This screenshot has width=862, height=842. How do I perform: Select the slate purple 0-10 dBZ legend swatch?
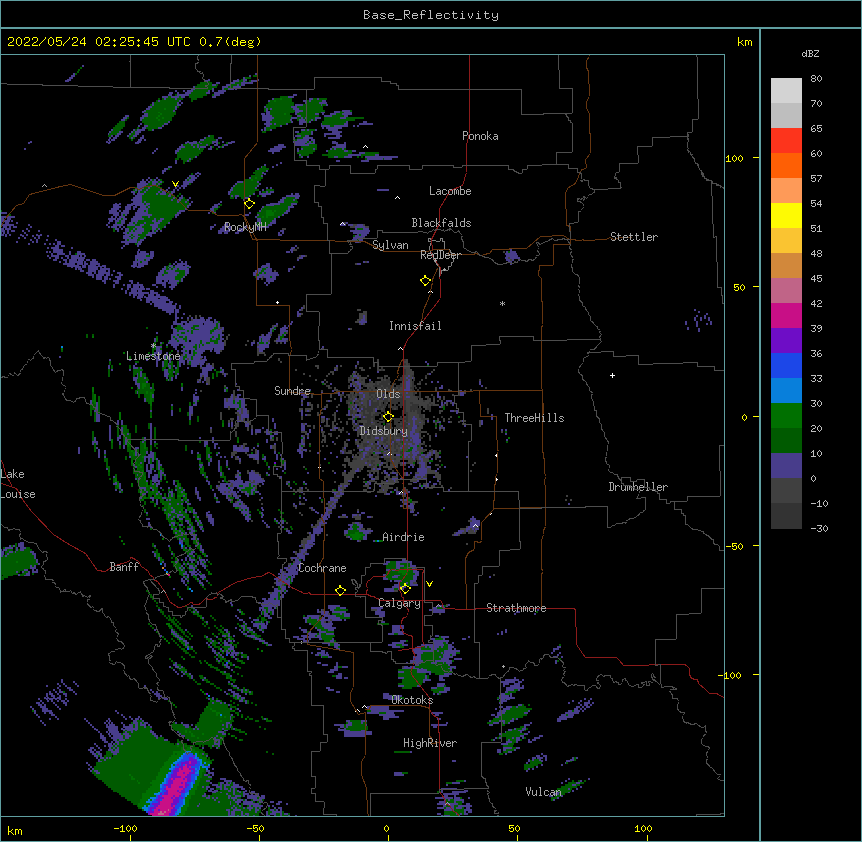coord(786,466)
